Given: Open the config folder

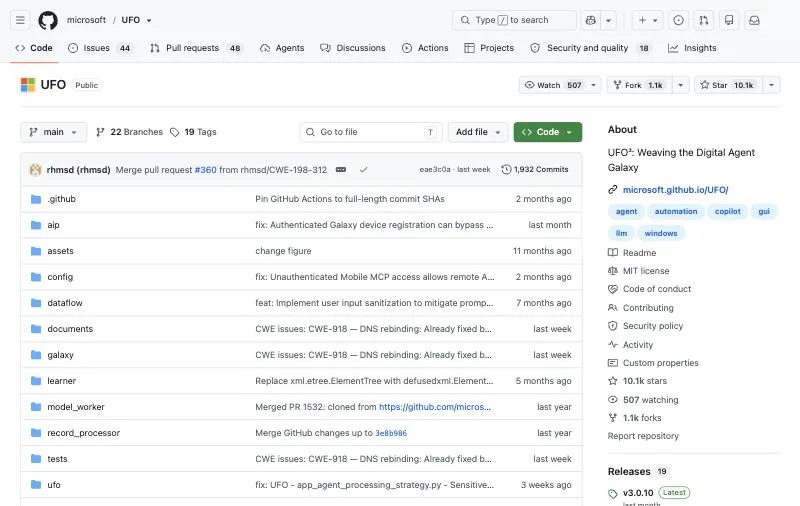Looking at the screenshot, I should tap(60, 277).
